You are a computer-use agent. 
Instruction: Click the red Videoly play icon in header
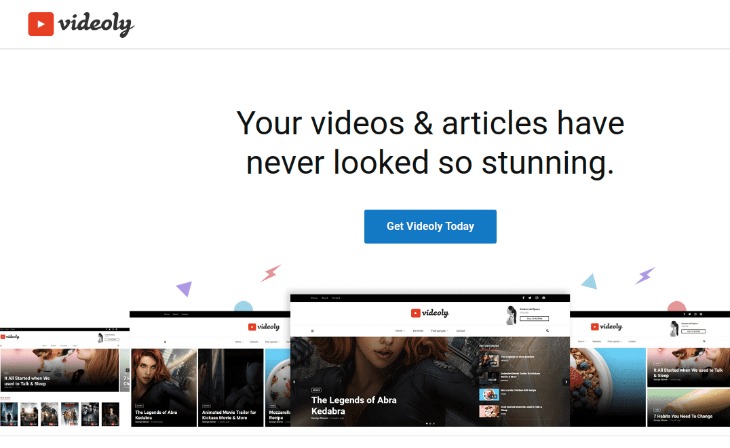click(41, 24)
